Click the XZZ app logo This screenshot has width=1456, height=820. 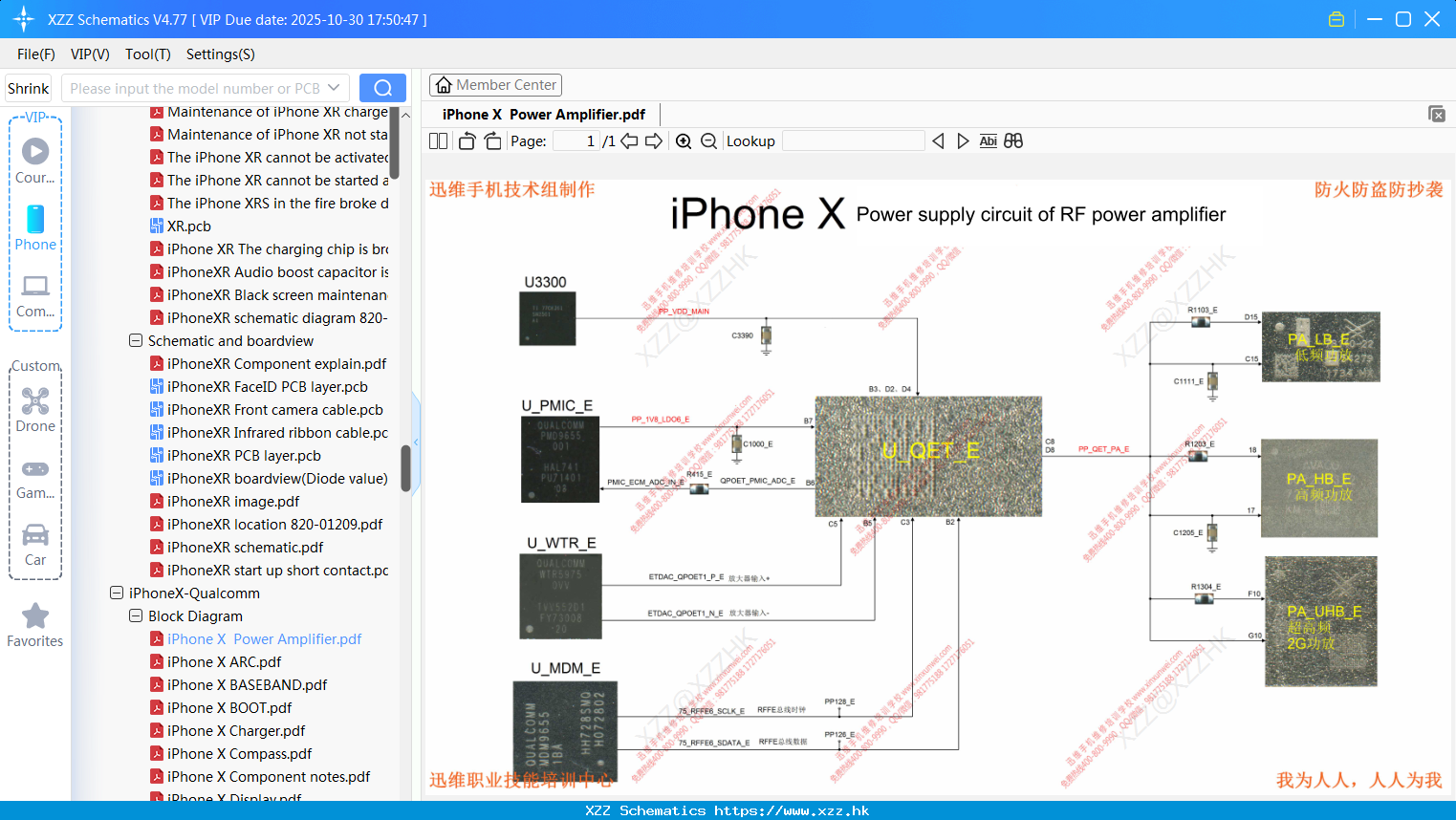[x=24, y=19]
